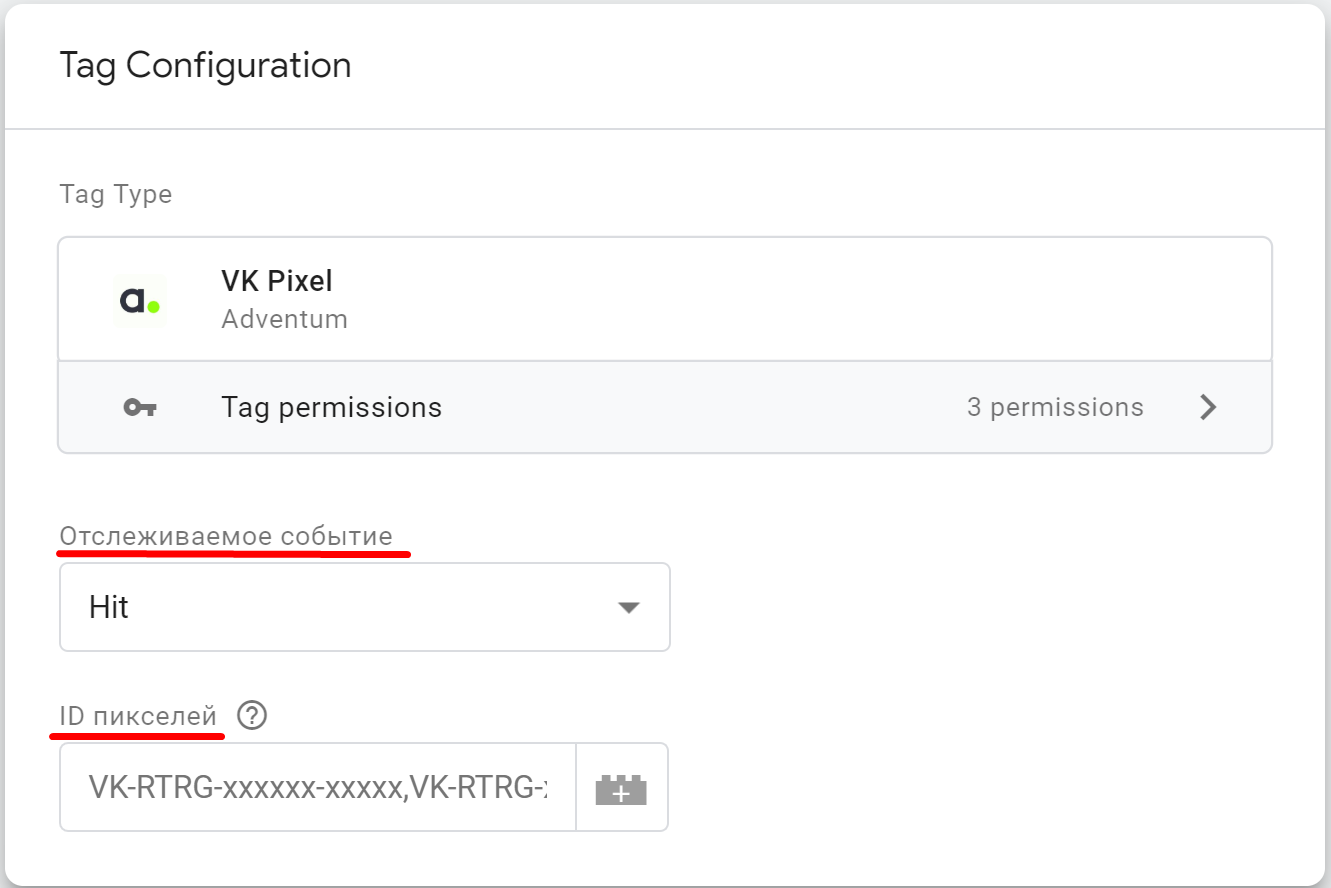The height and width of the screenshot is (888, 1331).
Task: Click the Adventum subtitle text
Action: [284, 320]
